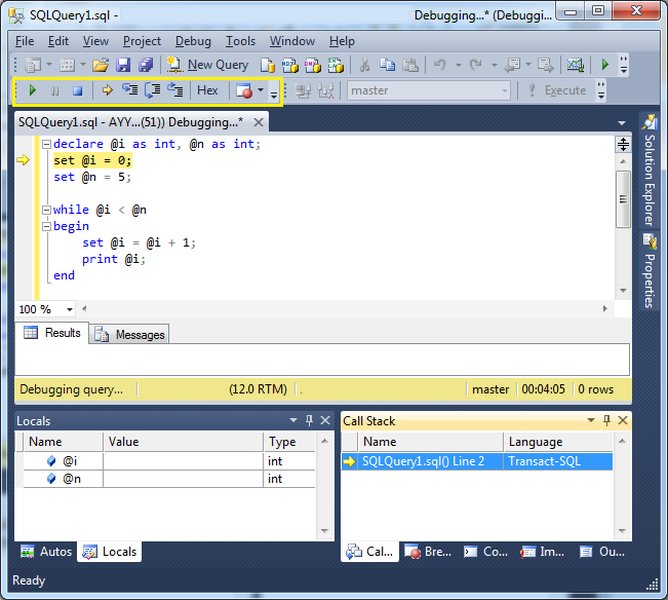Switch to the Breakpoints tab
668x600 pixels.
point(428,551)
